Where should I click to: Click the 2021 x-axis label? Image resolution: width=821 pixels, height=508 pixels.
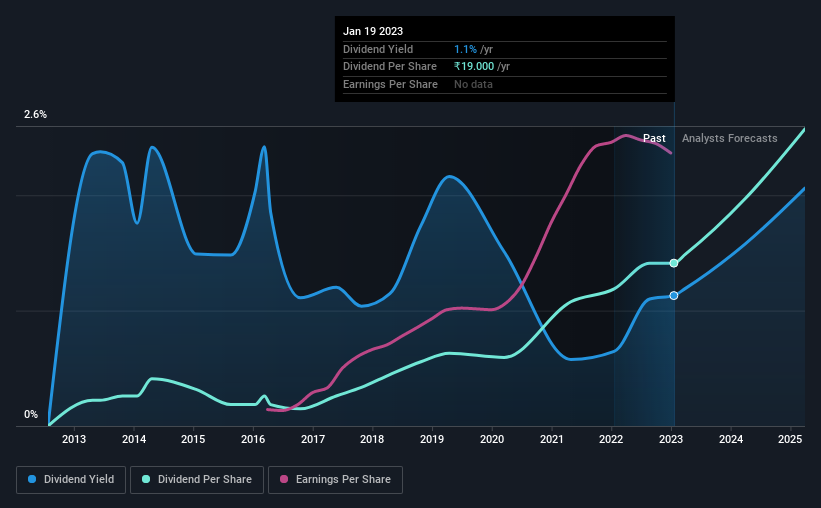(552, 439)
